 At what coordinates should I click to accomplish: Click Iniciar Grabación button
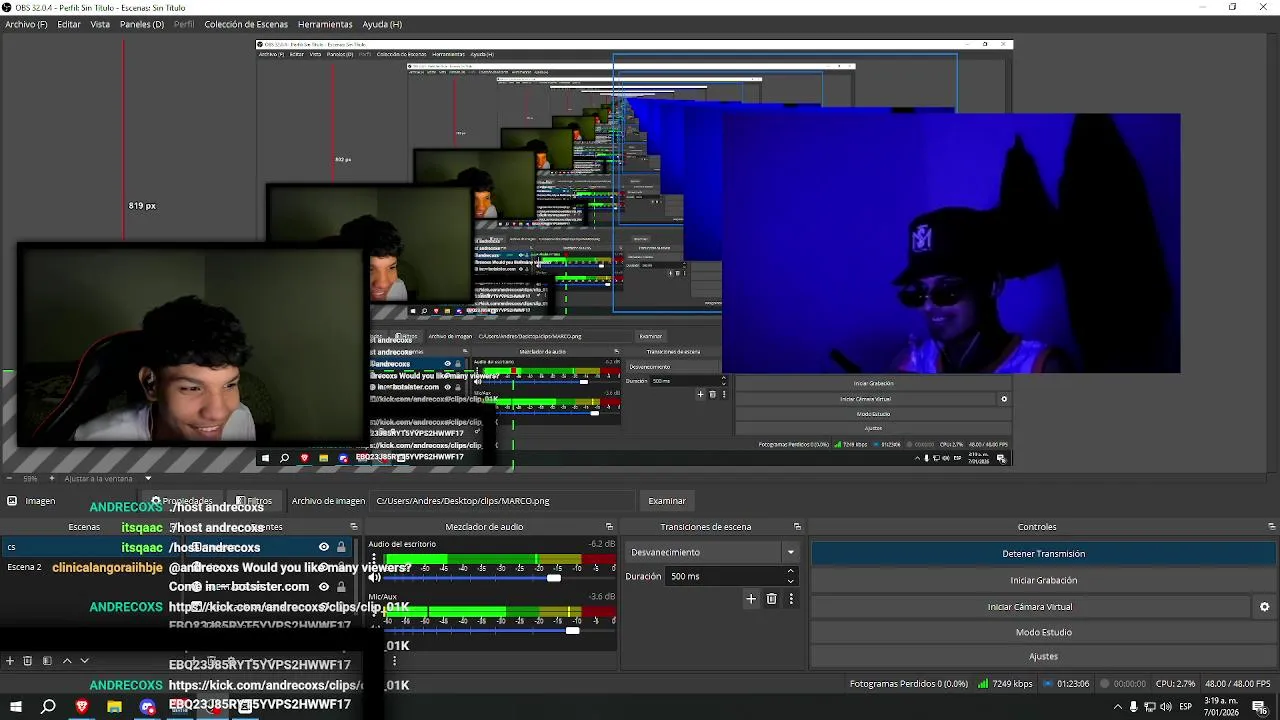coord(1043,580)
